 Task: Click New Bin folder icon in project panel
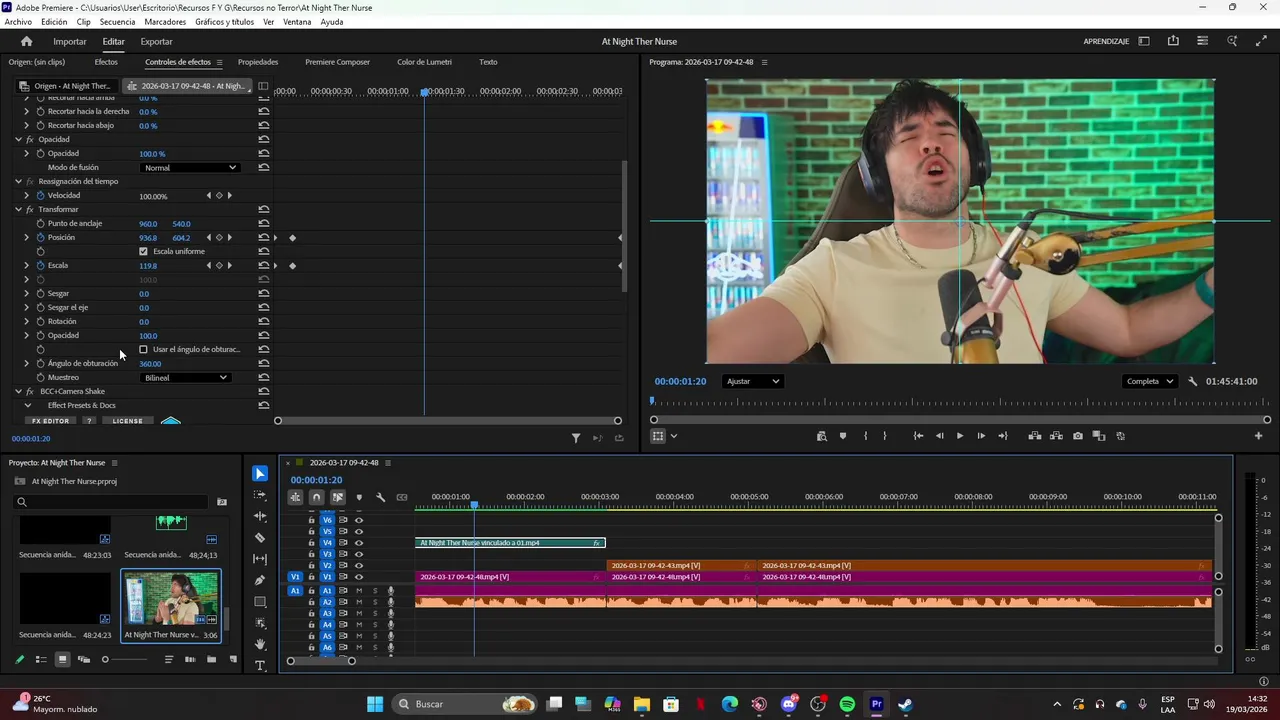click(x=211, y=659)
